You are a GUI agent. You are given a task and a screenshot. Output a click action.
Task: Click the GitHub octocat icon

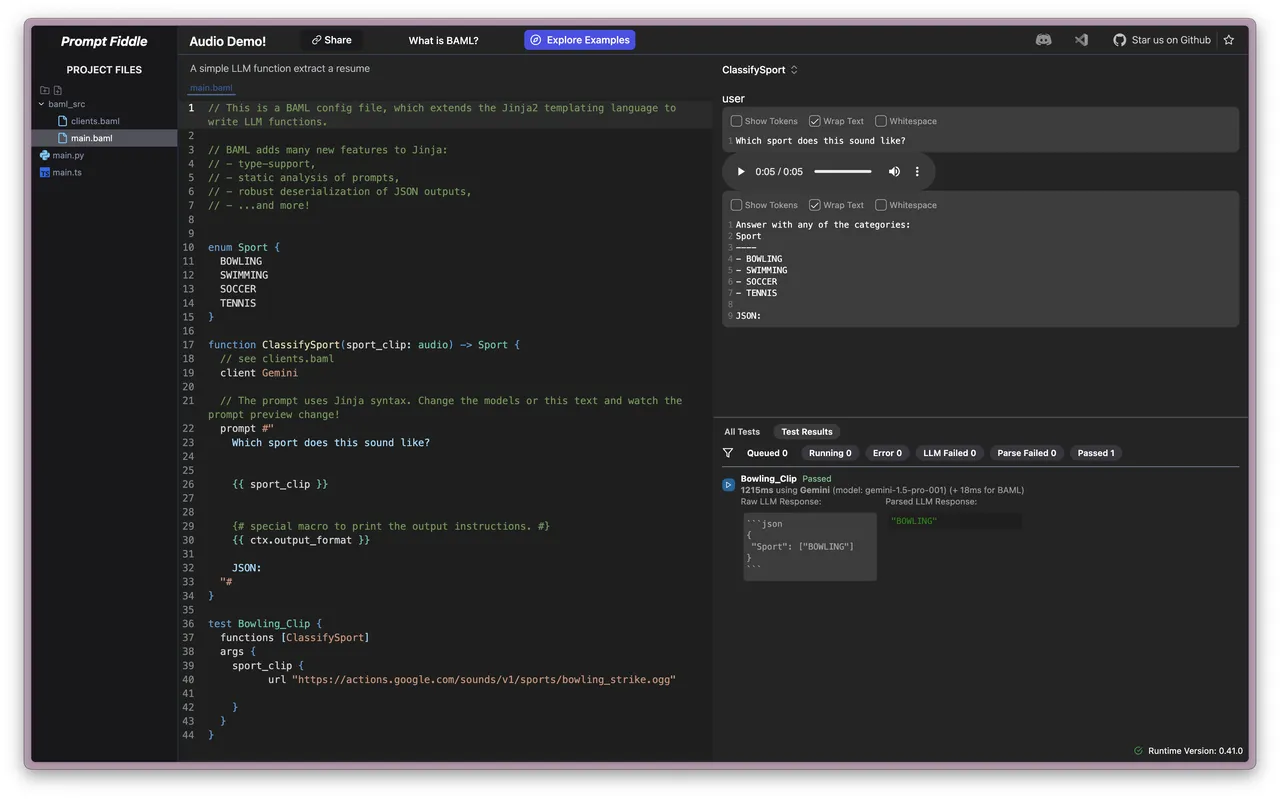[1120, 40]
